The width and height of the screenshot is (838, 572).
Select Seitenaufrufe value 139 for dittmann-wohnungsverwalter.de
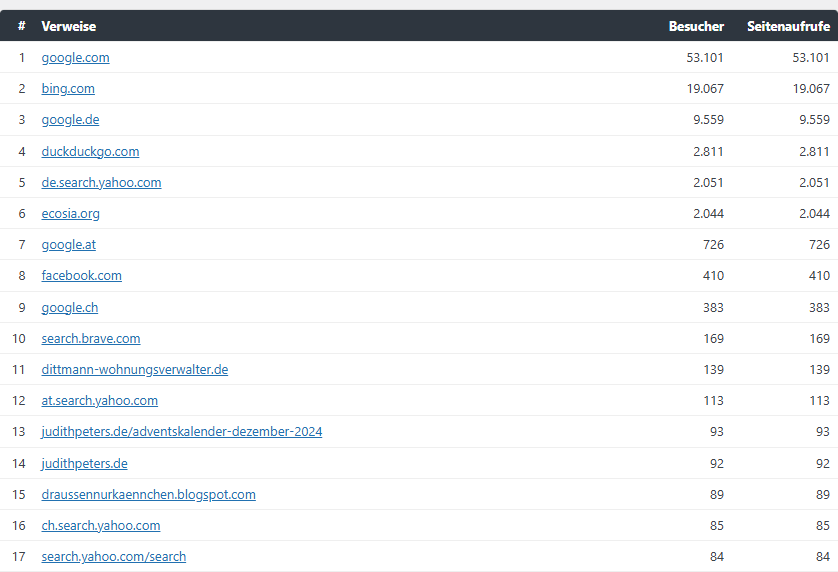[x=819, y=370]
